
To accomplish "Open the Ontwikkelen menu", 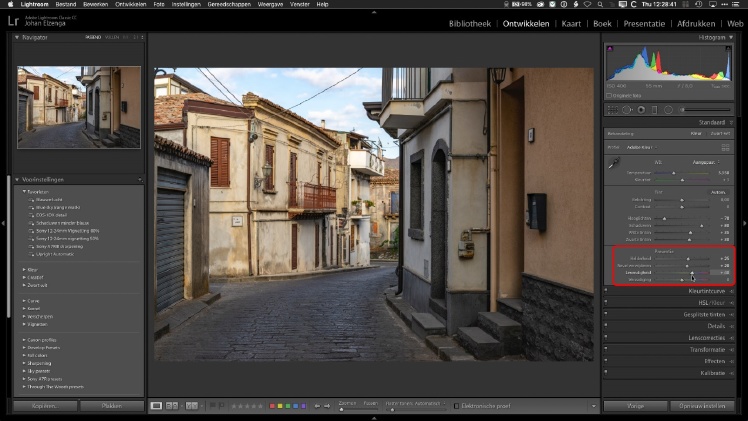I will click(130, 4).
